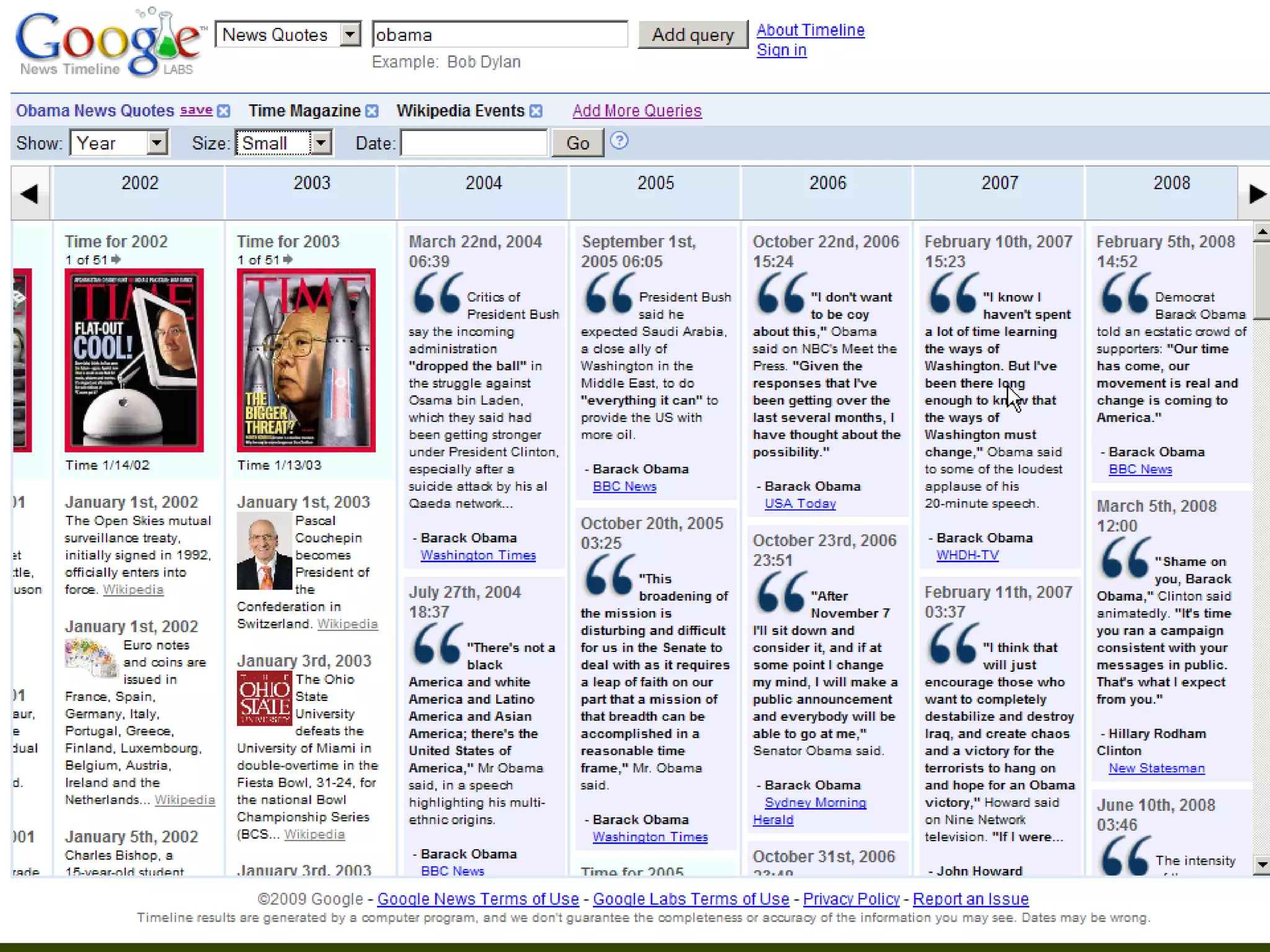Remove Obama News Quotes query
Screen dimensions: 1270x952
[x=224, y=111]
